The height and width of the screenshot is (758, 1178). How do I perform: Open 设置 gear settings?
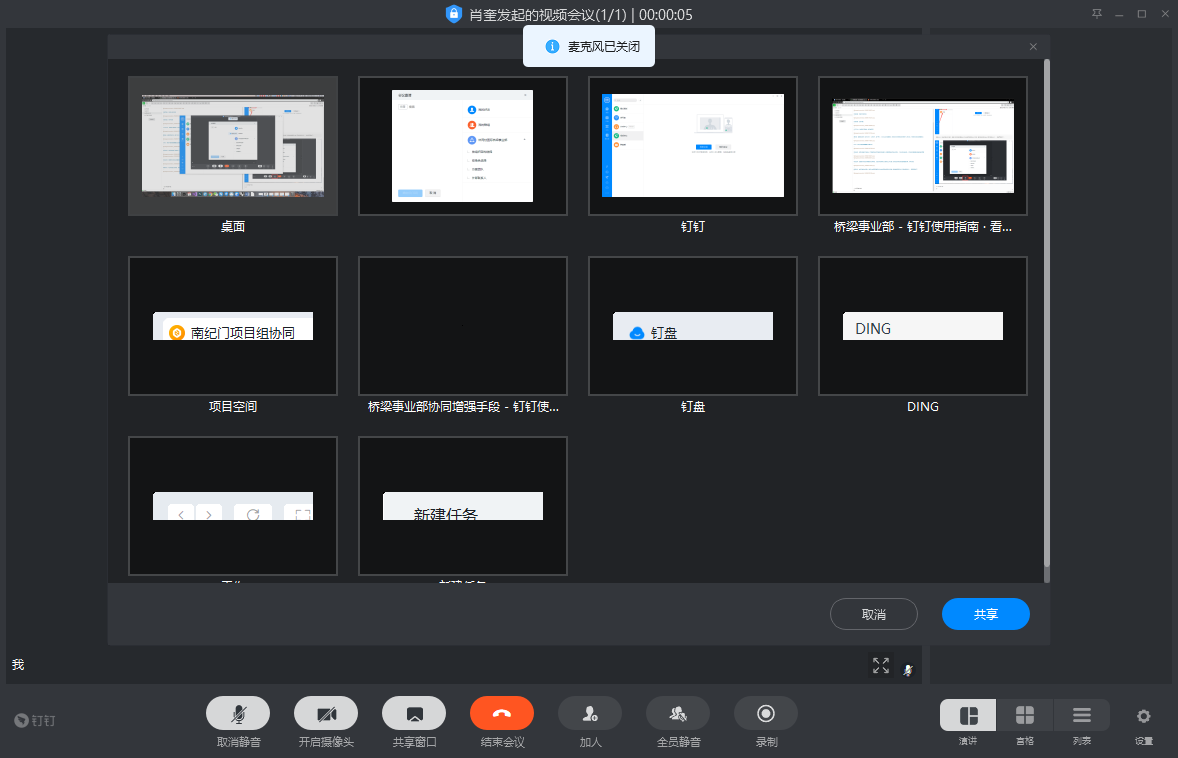tap(1143, 717)
